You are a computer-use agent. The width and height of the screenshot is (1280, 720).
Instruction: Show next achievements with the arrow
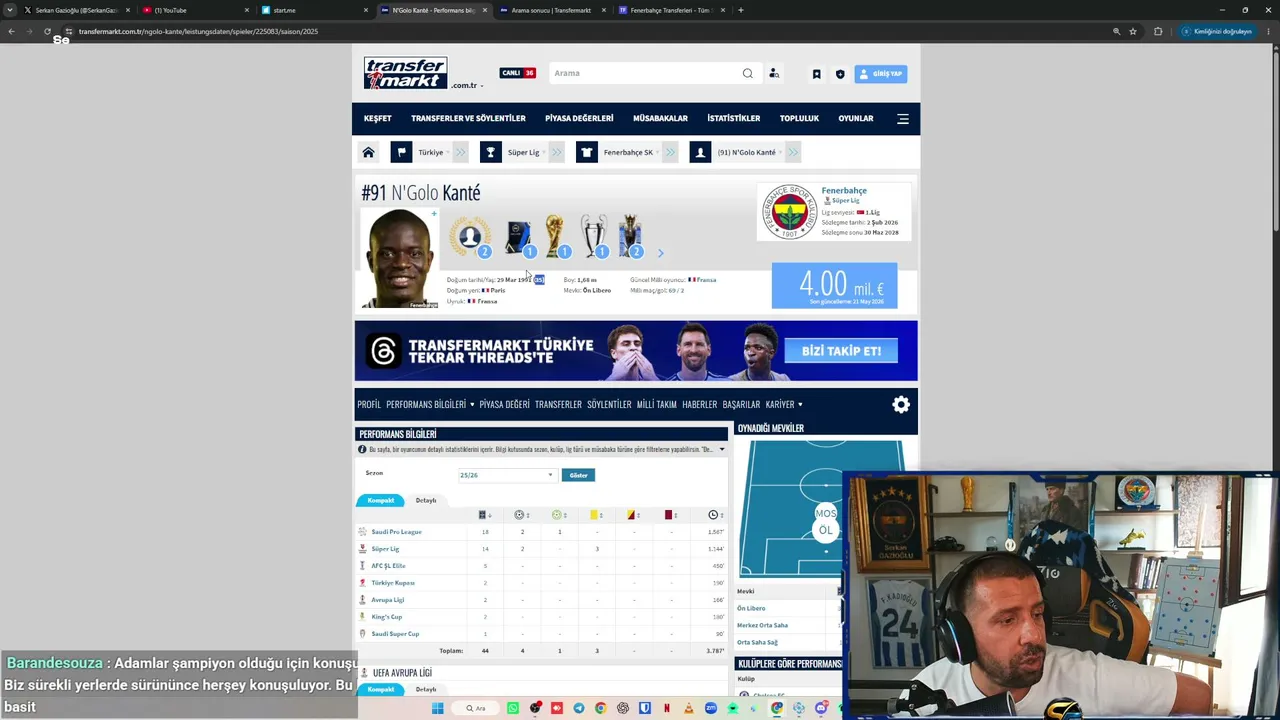660,253
